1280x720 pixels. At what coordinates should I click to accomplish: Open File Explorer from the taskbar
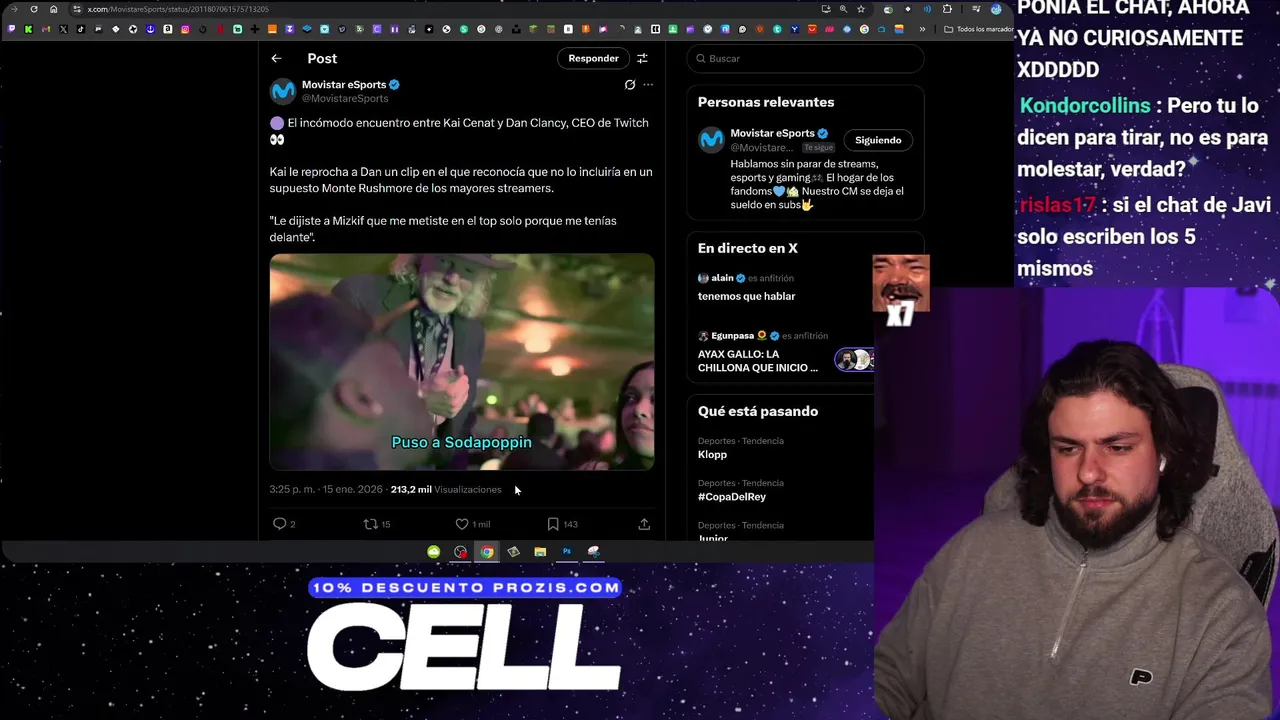tap(540, 552)
